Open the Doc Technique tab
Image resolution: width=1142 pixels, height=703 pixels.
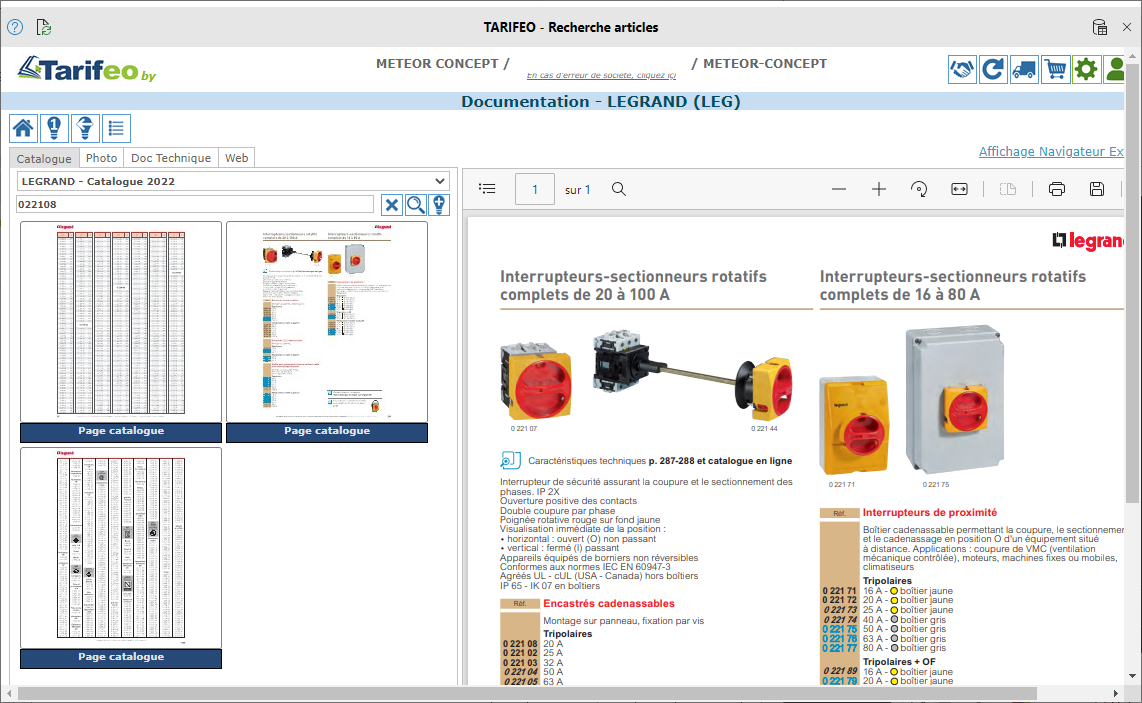(171, 158)
